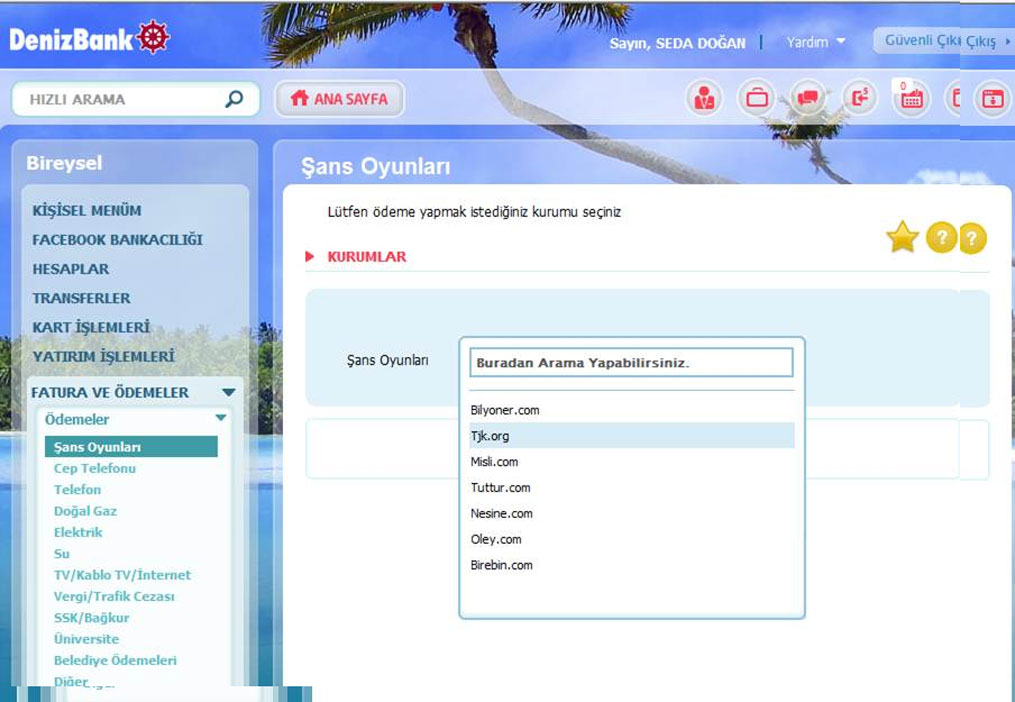Choose Tuttur.com from the list
This screenshot has width=1015, height=702.
point(632,488)
